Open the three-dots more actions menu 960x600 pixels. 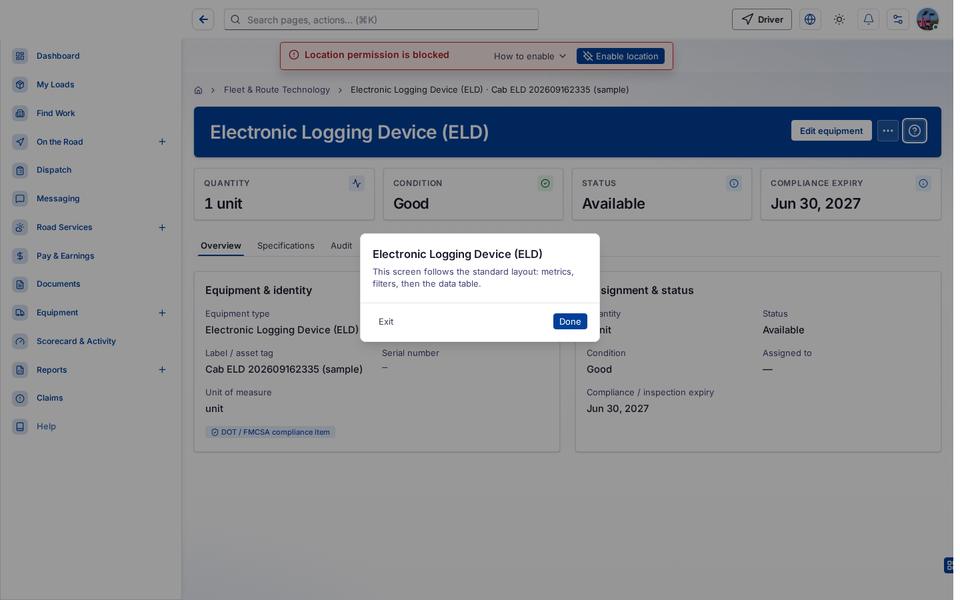tap(888, 131)
